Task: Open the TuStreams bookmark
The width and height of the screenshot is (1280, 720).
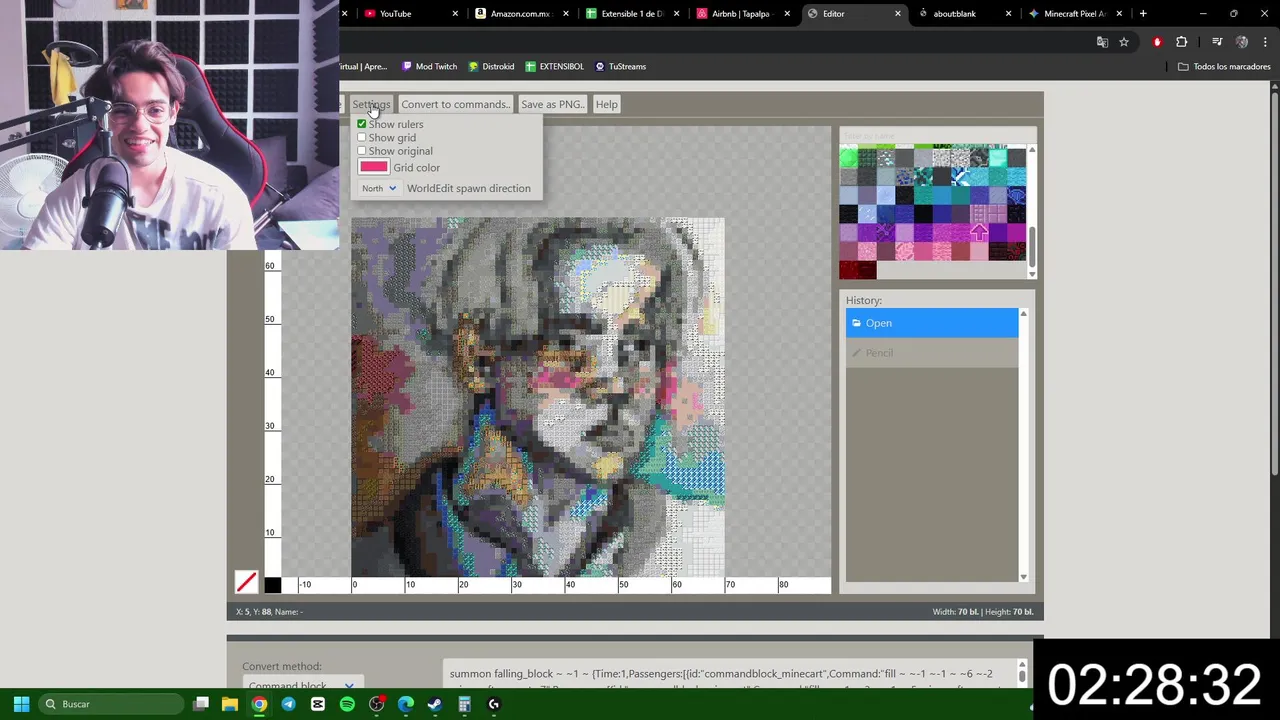Action: (620, 66)
